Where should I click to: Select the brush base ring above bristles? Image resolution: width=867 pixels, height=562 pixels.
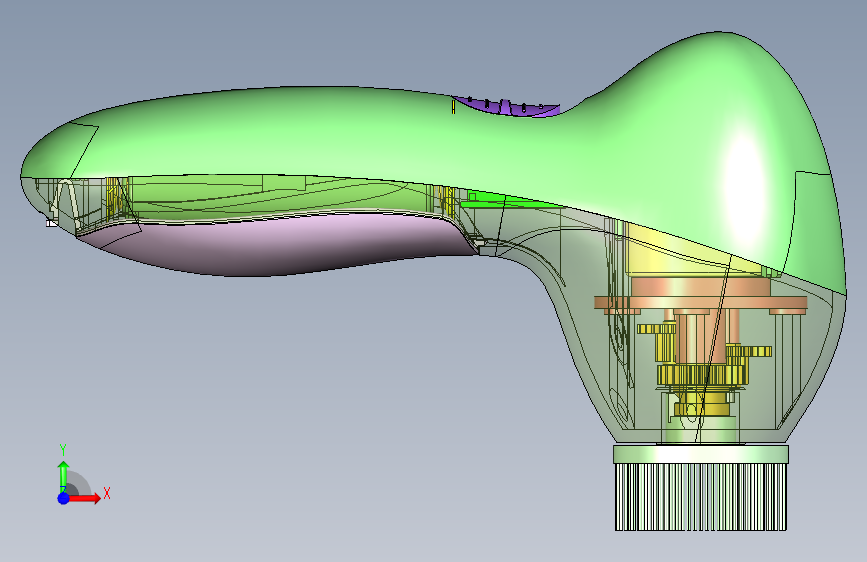[x=701, y=454]
